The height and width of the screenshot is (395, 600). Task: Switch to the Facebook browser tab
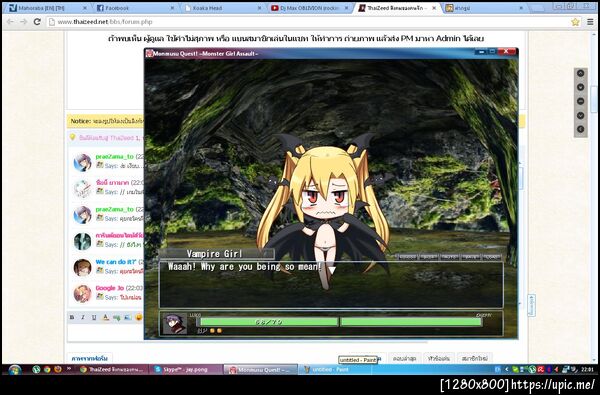[135, 8]
